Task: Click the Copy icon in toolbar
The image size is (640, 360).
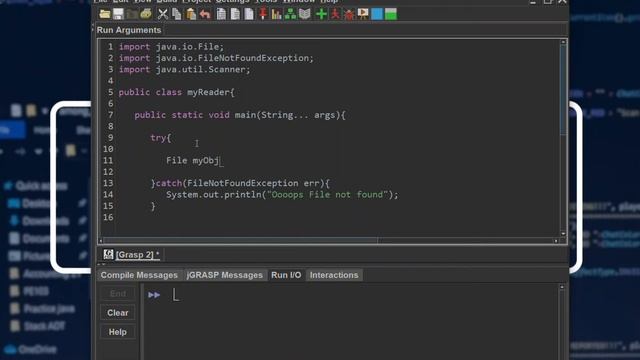Action: 177,14
